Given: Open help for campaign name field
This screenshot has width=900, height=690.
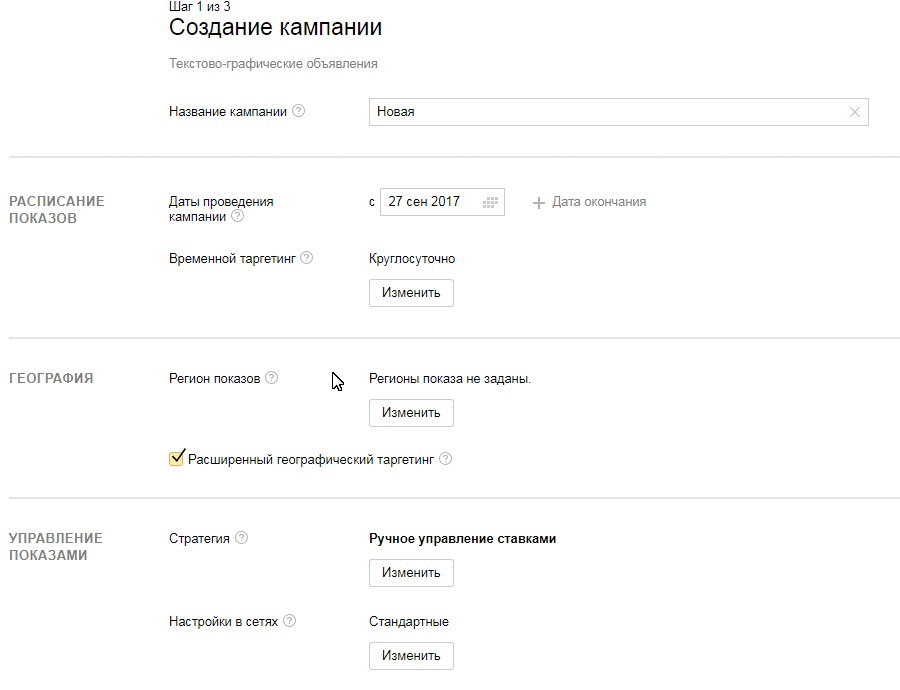Looking at the screenshot, I should 297,111.
